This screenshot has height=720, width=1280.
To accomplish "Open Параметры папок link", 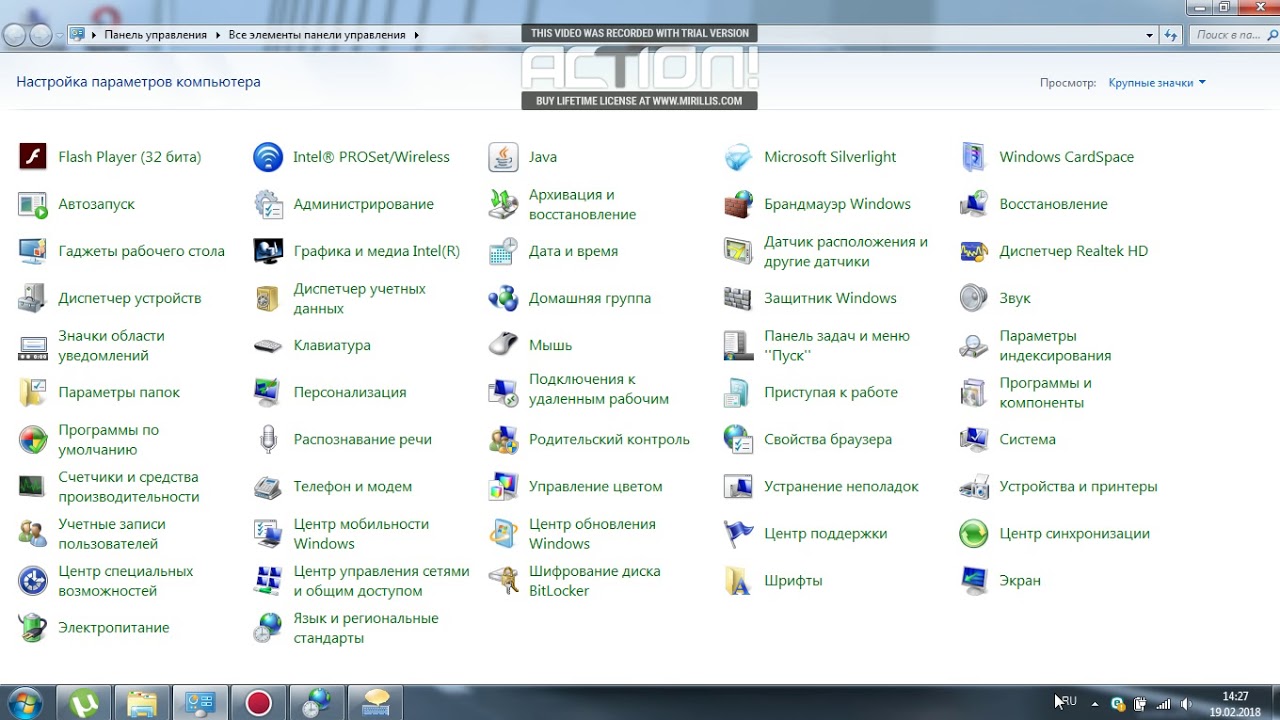I will click(119, 392).
